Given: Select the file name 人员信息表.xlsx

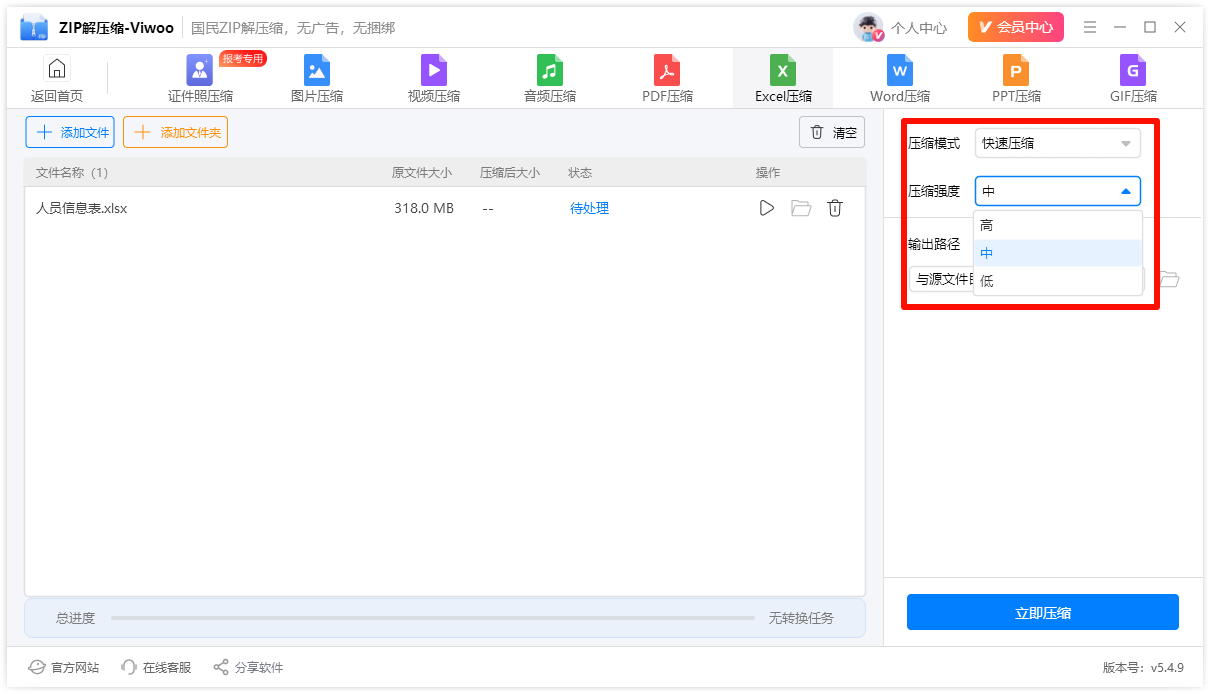Looking at the screenshot, I should 82,208.
